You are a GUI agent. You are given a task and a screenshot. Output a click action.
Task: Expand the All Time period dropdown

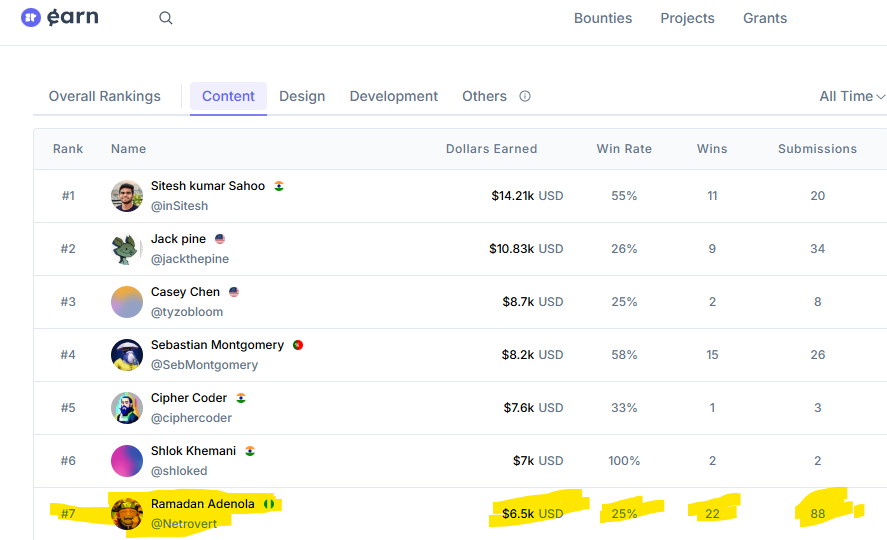click(x=852, y=96)
